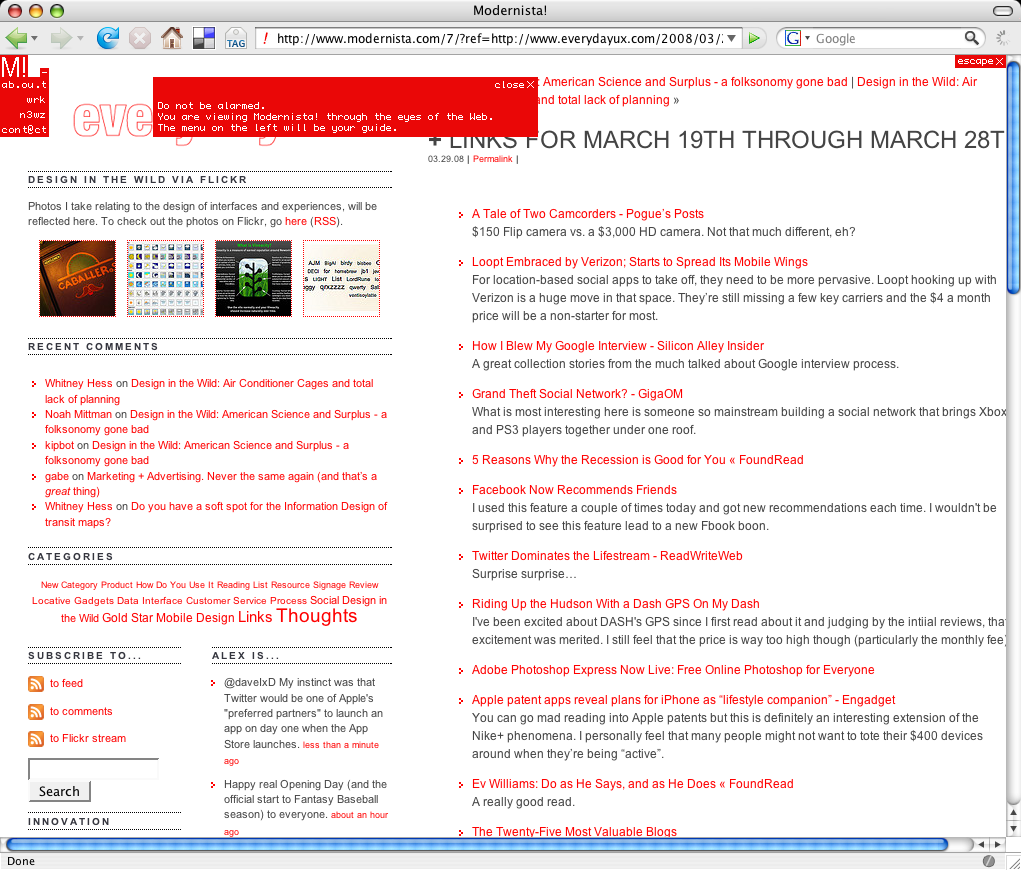Open 'Ev Williams: Do as He Says' link
The image size is (1021, 870).
click(632, 783)
